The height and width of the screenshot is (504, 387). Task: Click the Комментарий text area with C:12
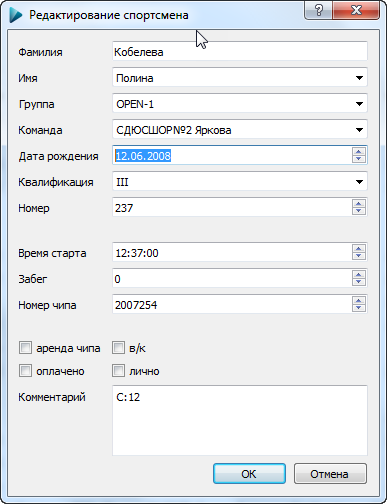(240, 420)
